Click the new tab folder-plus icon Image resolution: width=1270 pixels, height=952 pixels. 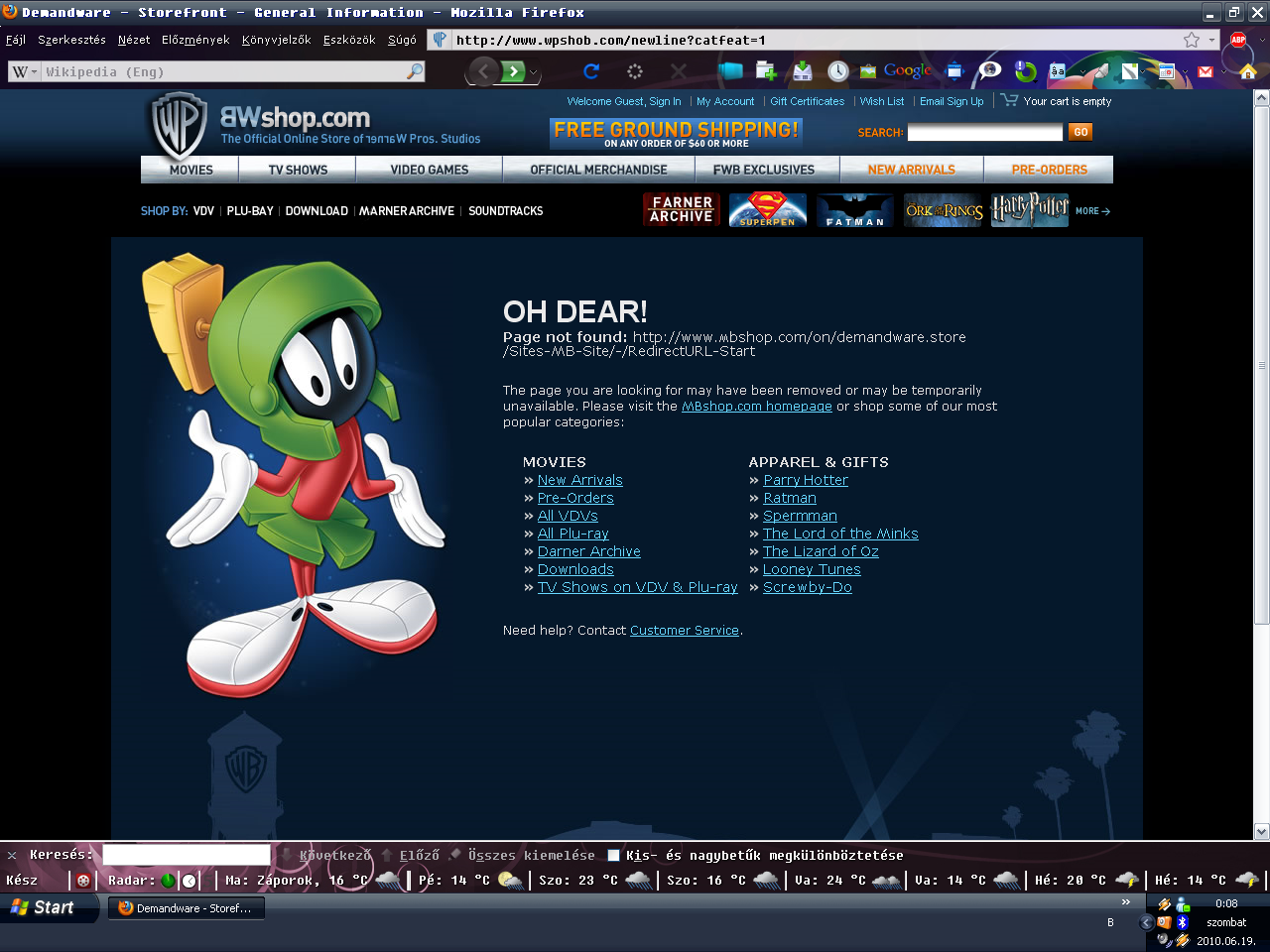765,71
